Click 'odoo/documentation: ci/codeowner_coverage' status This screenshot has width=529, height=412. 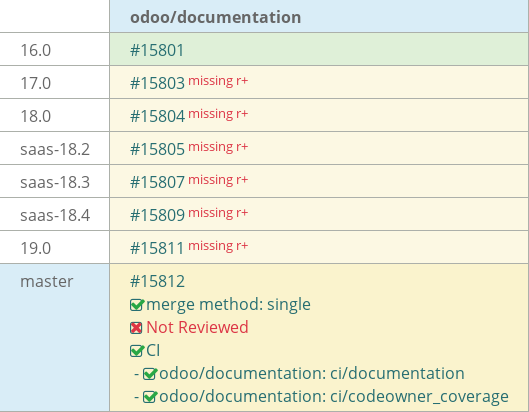tap(334, 396)
